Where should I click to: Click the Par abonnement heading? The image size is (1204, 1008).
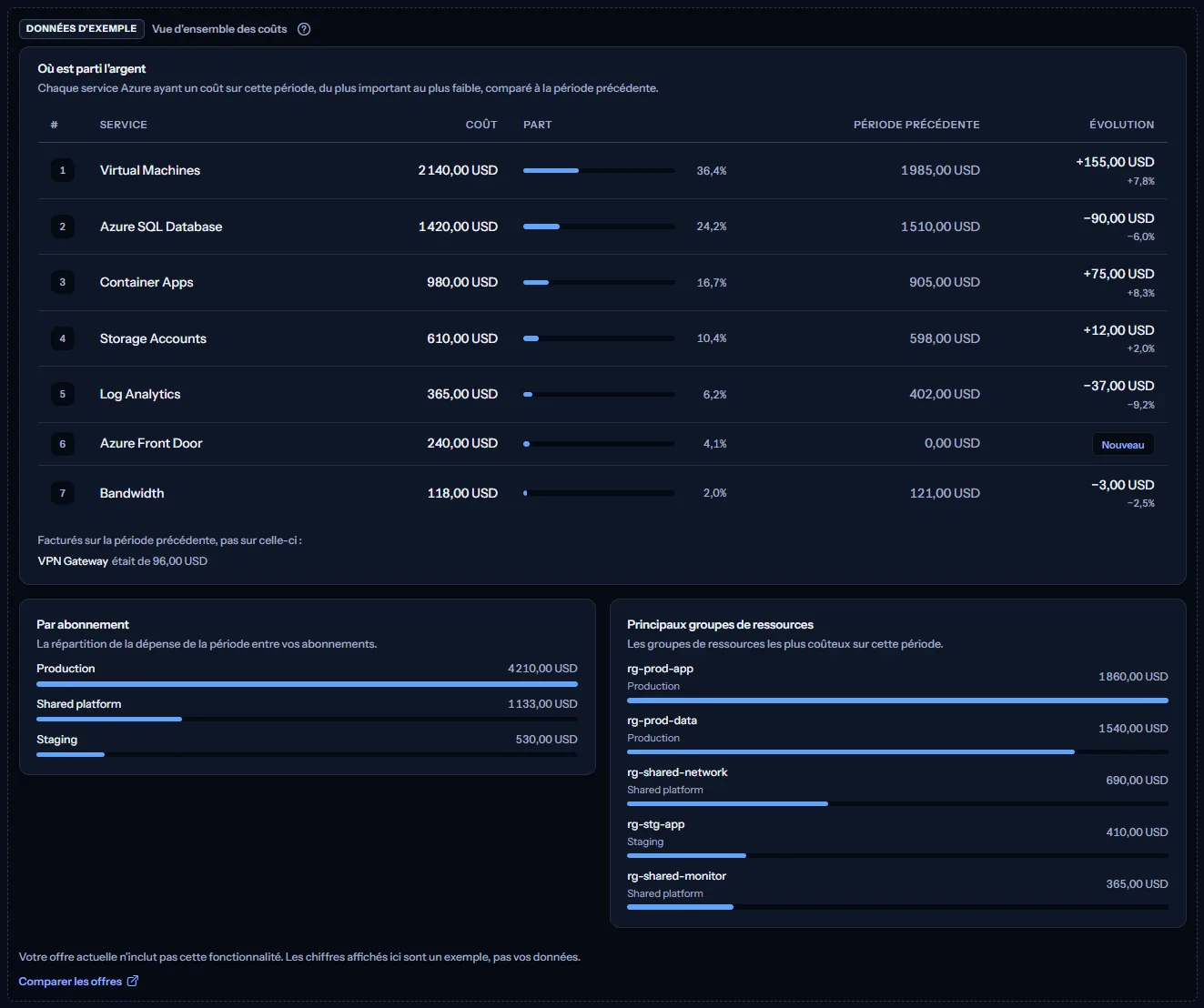[x=83, y=625]
